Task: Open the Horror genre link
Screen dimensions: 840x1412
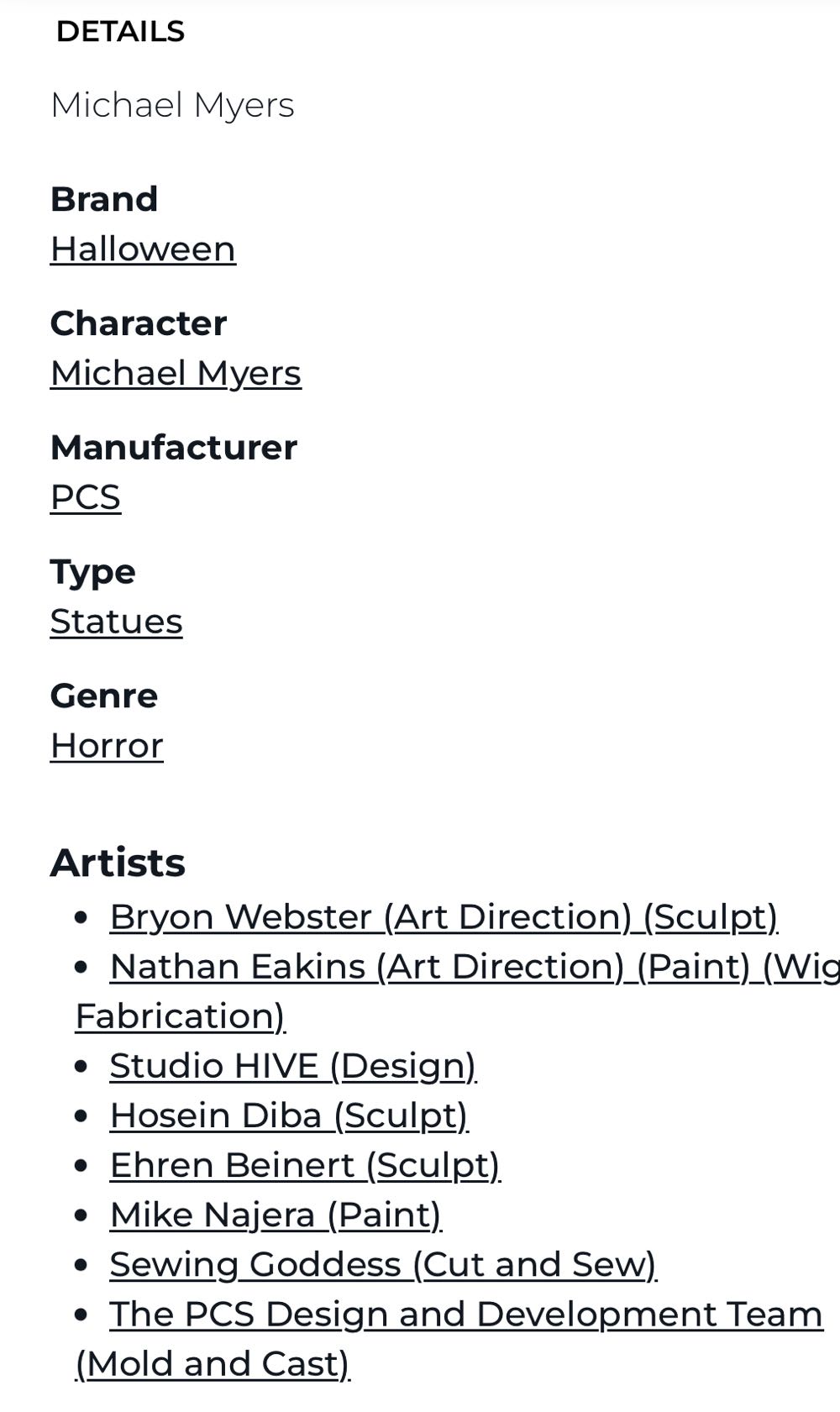Action: (x=107, y=747)
